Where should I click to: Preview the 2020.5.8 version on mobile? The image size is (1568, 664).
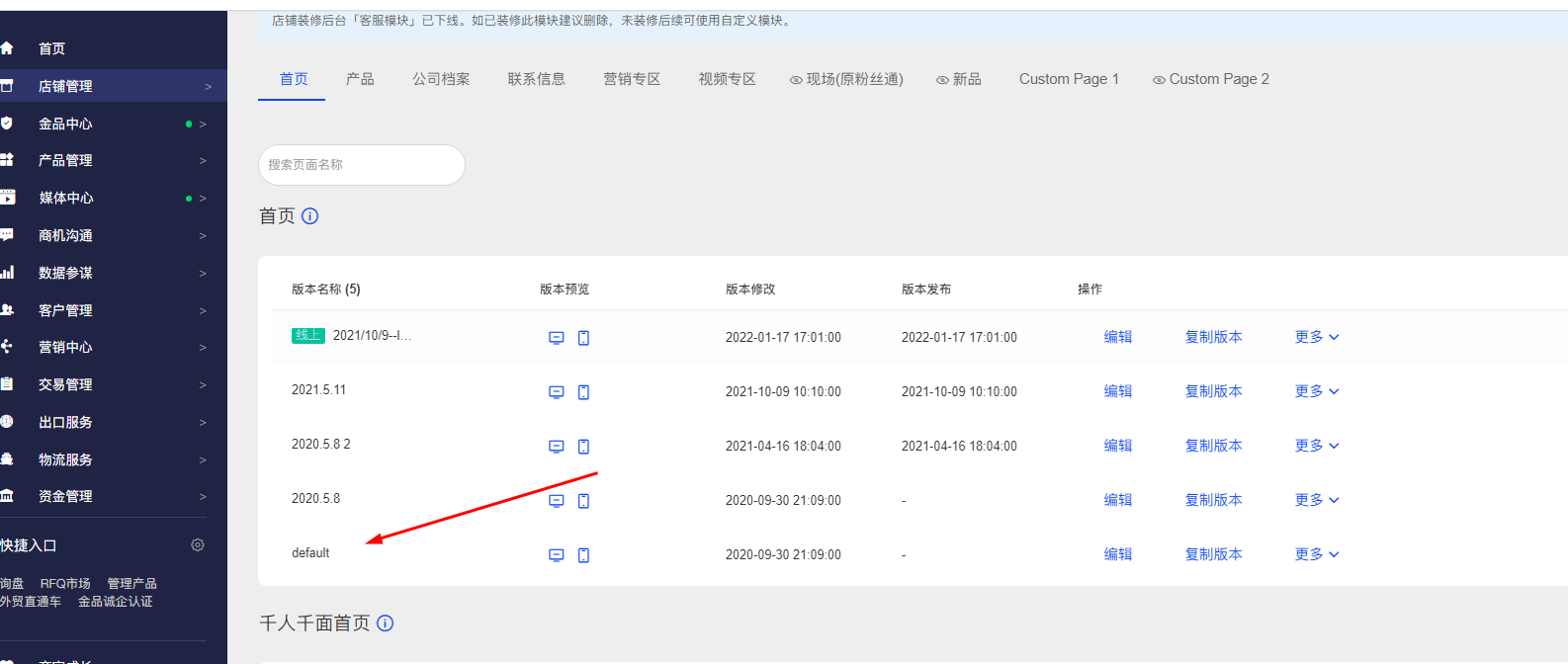coord(583,501)
